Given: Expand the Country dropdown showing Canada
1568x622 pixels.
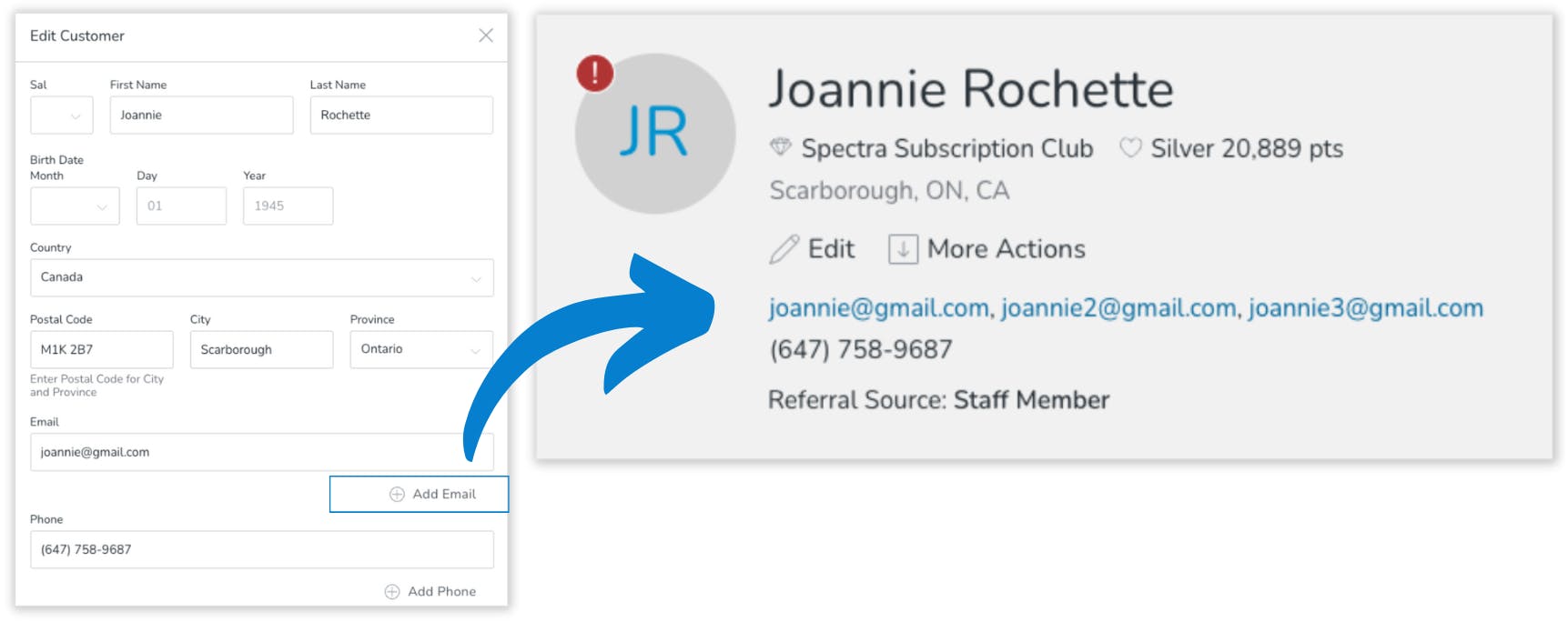Looking at the screenshot, I should pyautogui.click(x=262, y=277).
